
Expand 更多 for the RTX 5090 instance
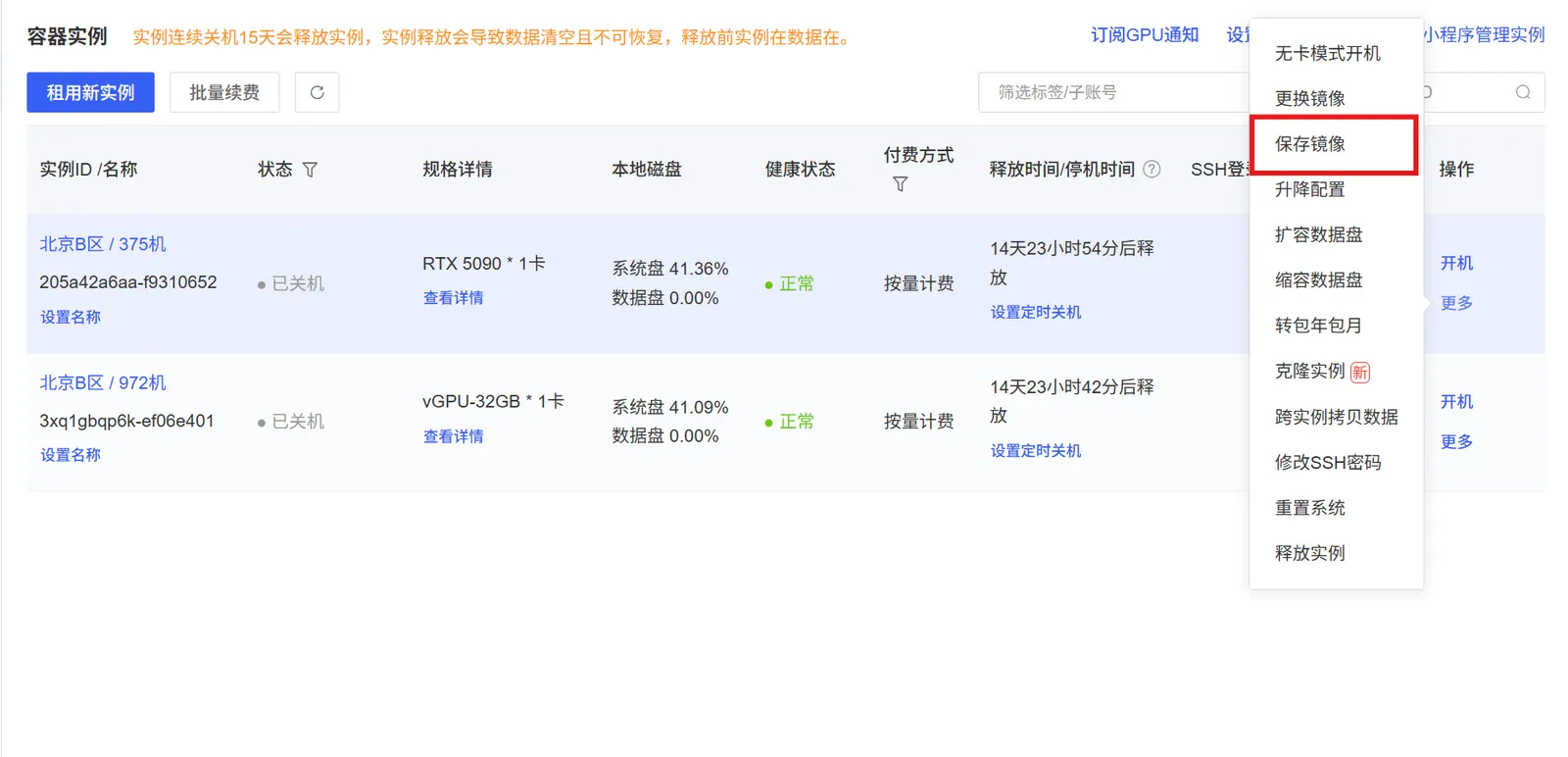click(1455, 303)
